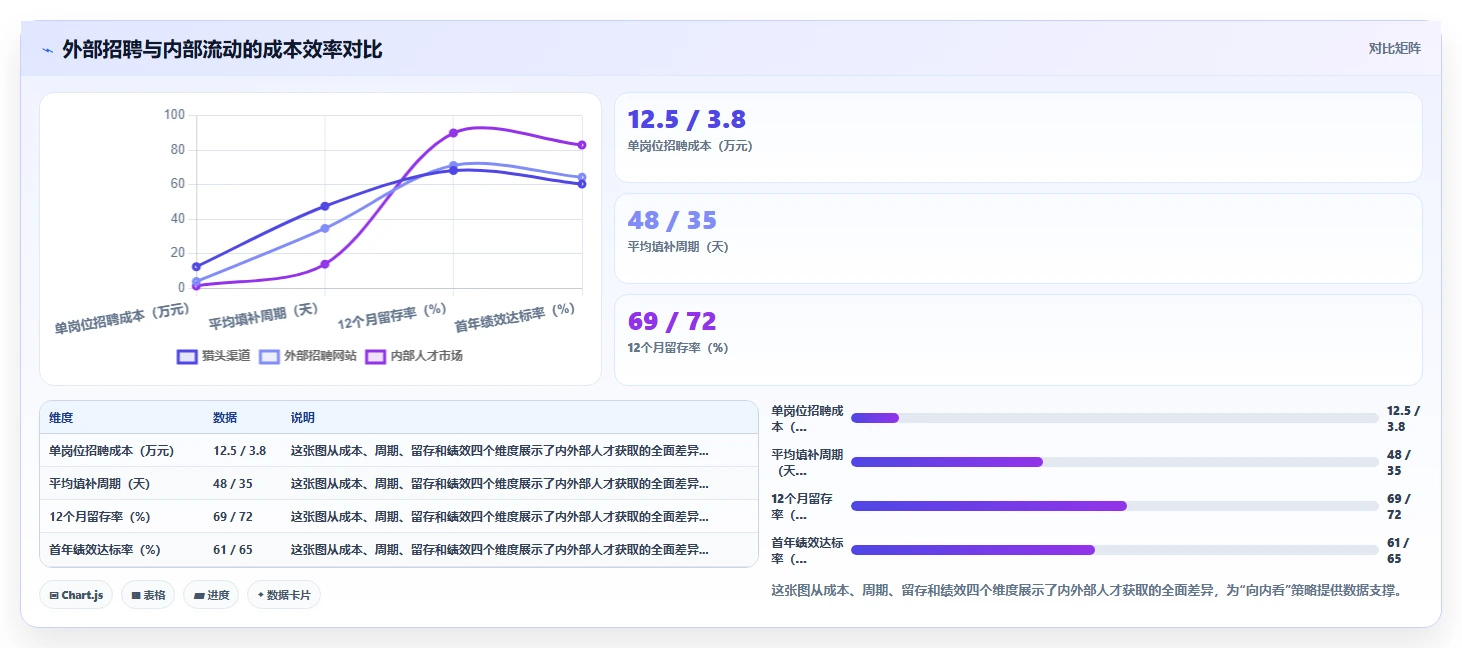Click the 首年绩效达标率 progress bar
Image resolution: width=1462 pixels, height=648 pixels.
pos(1114,550)
